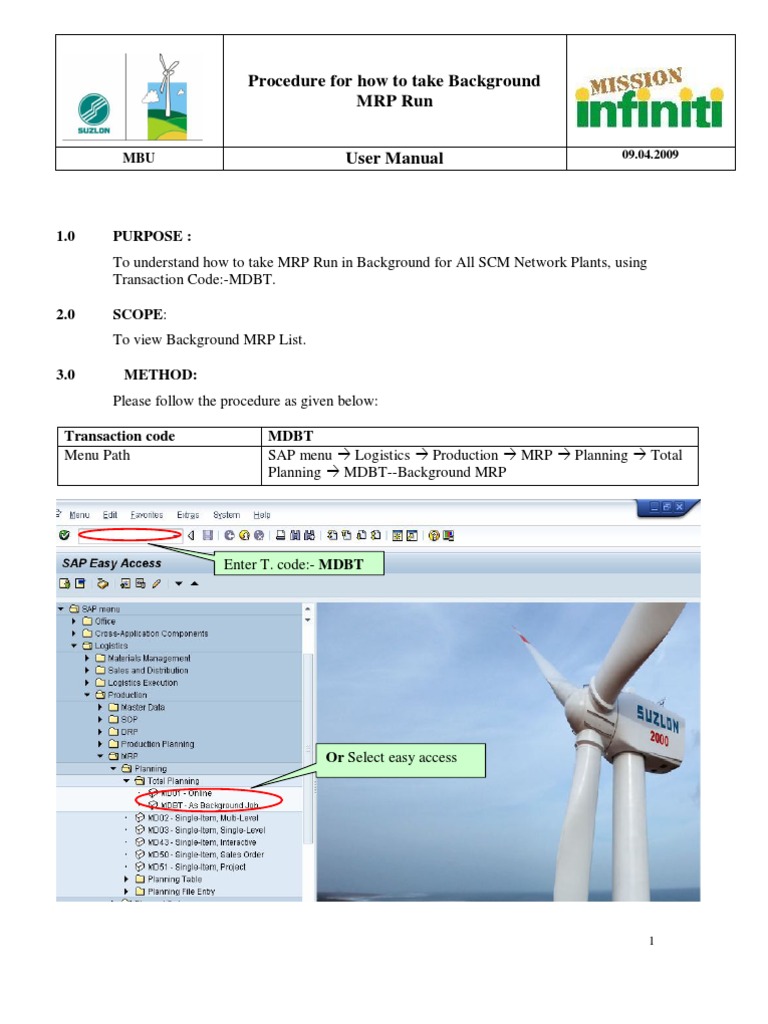Screen dimensions: 768x1024
Task: Open the Favorites menu
Action: point(146,515)
